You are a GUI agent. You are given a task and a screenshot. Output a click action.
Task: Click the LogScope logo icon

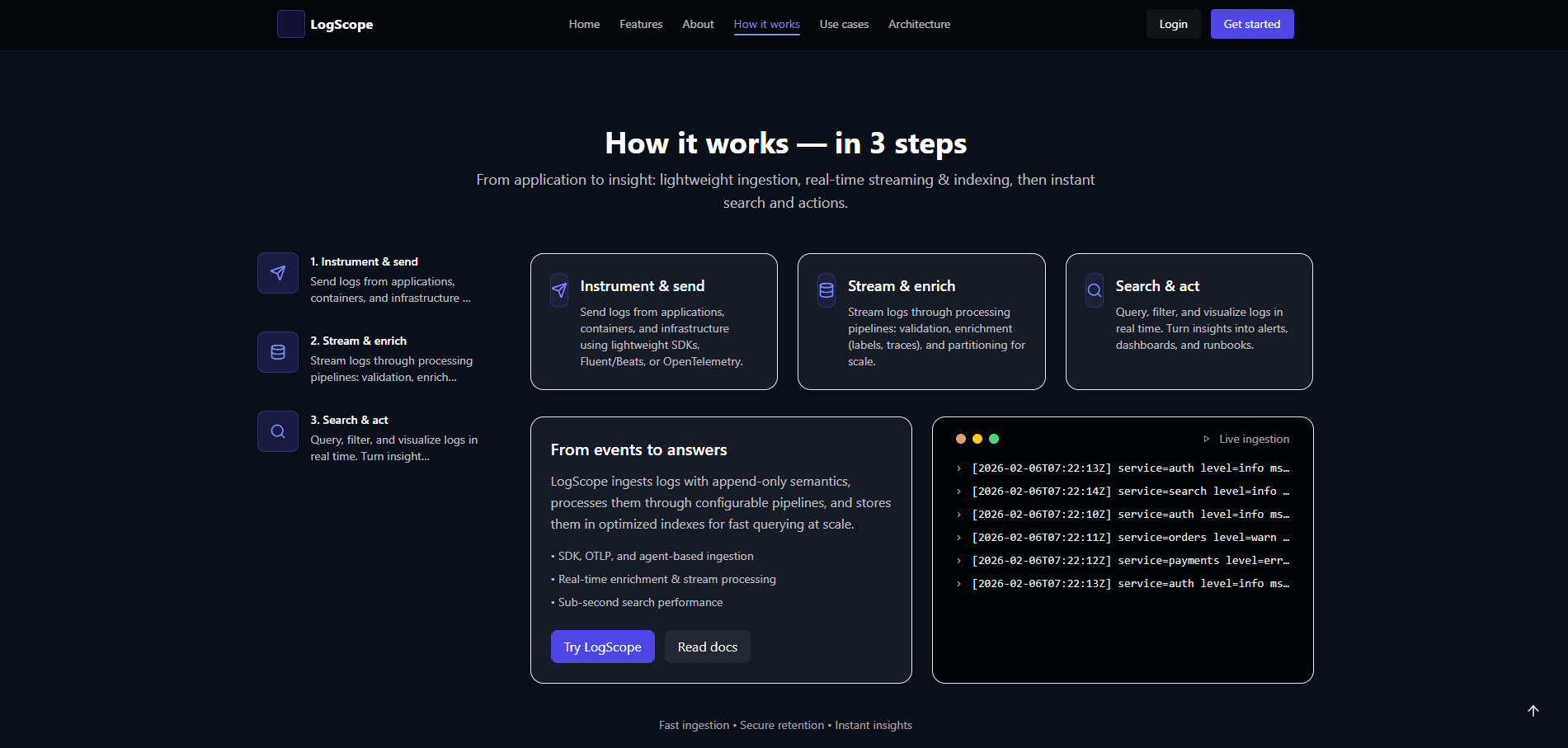click(290, 24)
